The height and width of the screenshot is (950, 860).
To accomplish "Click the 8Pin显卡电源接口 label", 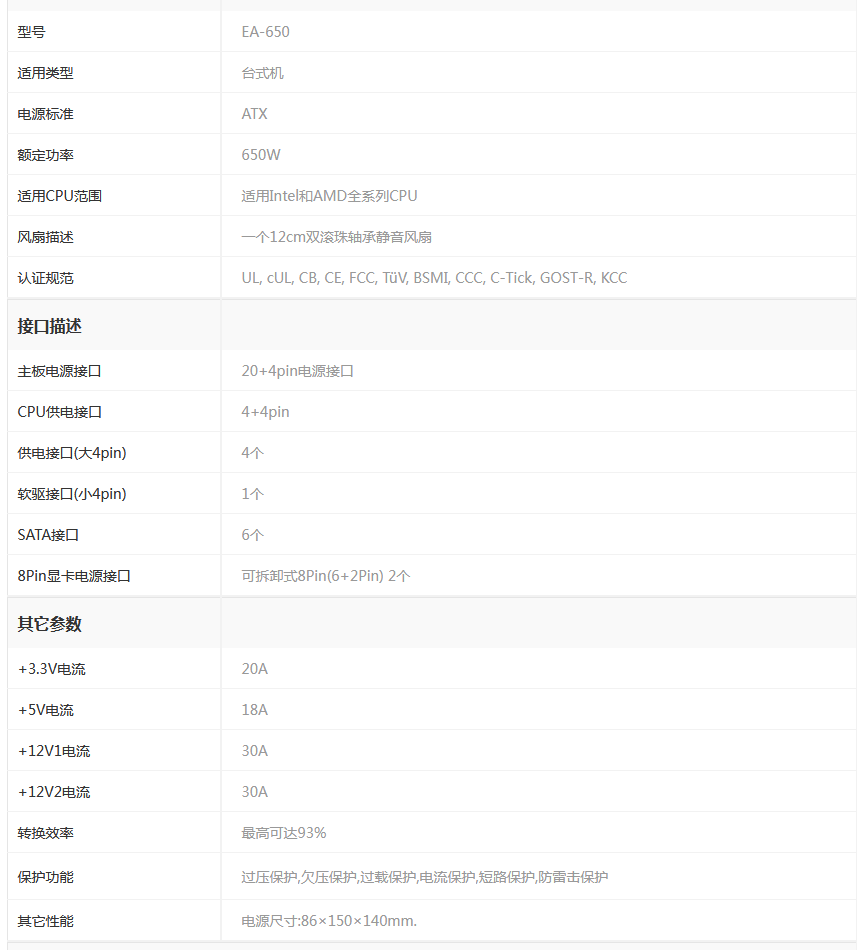I will [x=74, y=576].
